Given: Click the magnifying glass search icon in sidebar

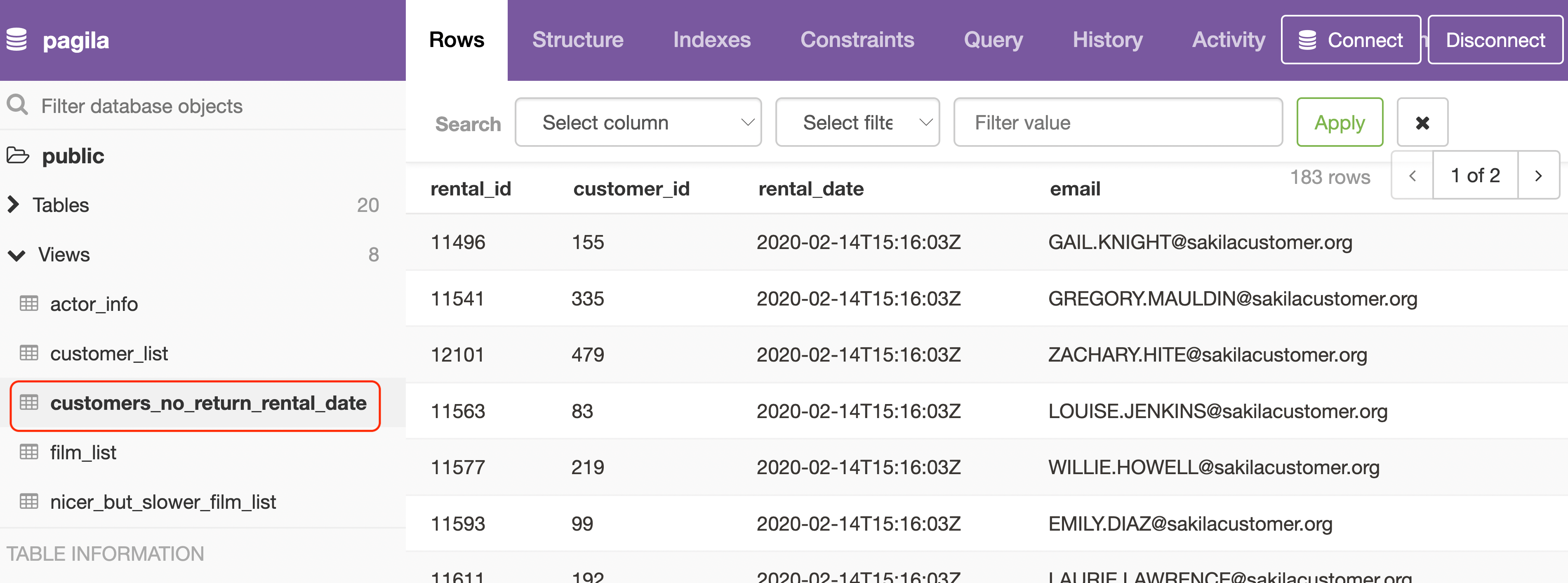Looking at the screenshot, I should 17,105.
